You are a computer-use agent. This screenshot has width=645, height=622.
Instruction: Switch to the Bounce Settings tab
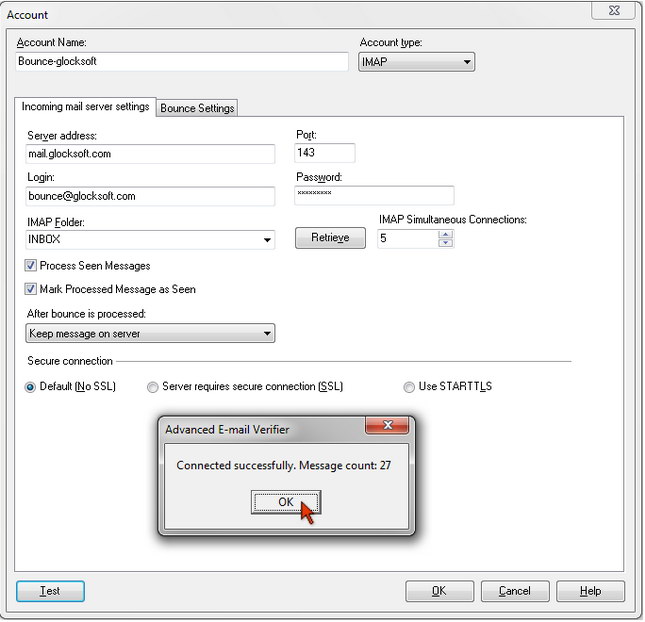pyautogui.click(x=197, y=108)
